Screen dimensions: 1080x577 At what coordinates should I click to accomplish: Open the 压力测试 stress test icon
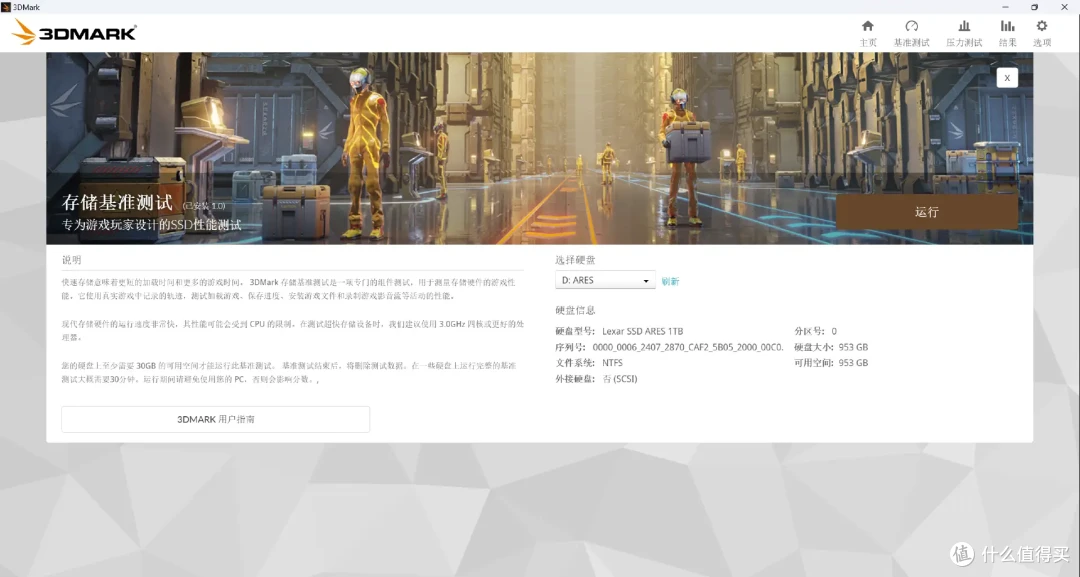964,26
